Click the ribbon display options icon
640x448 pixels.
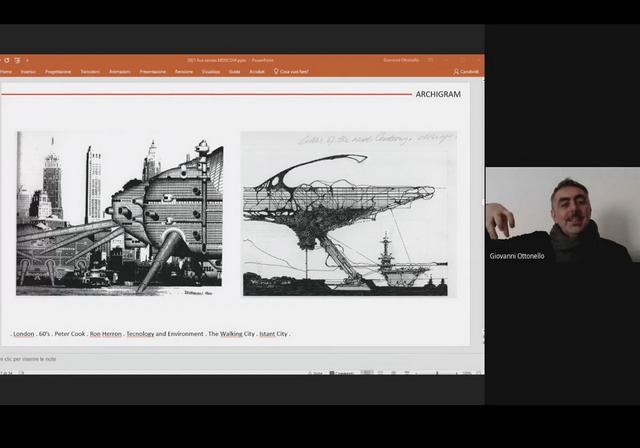click(432, 60)
